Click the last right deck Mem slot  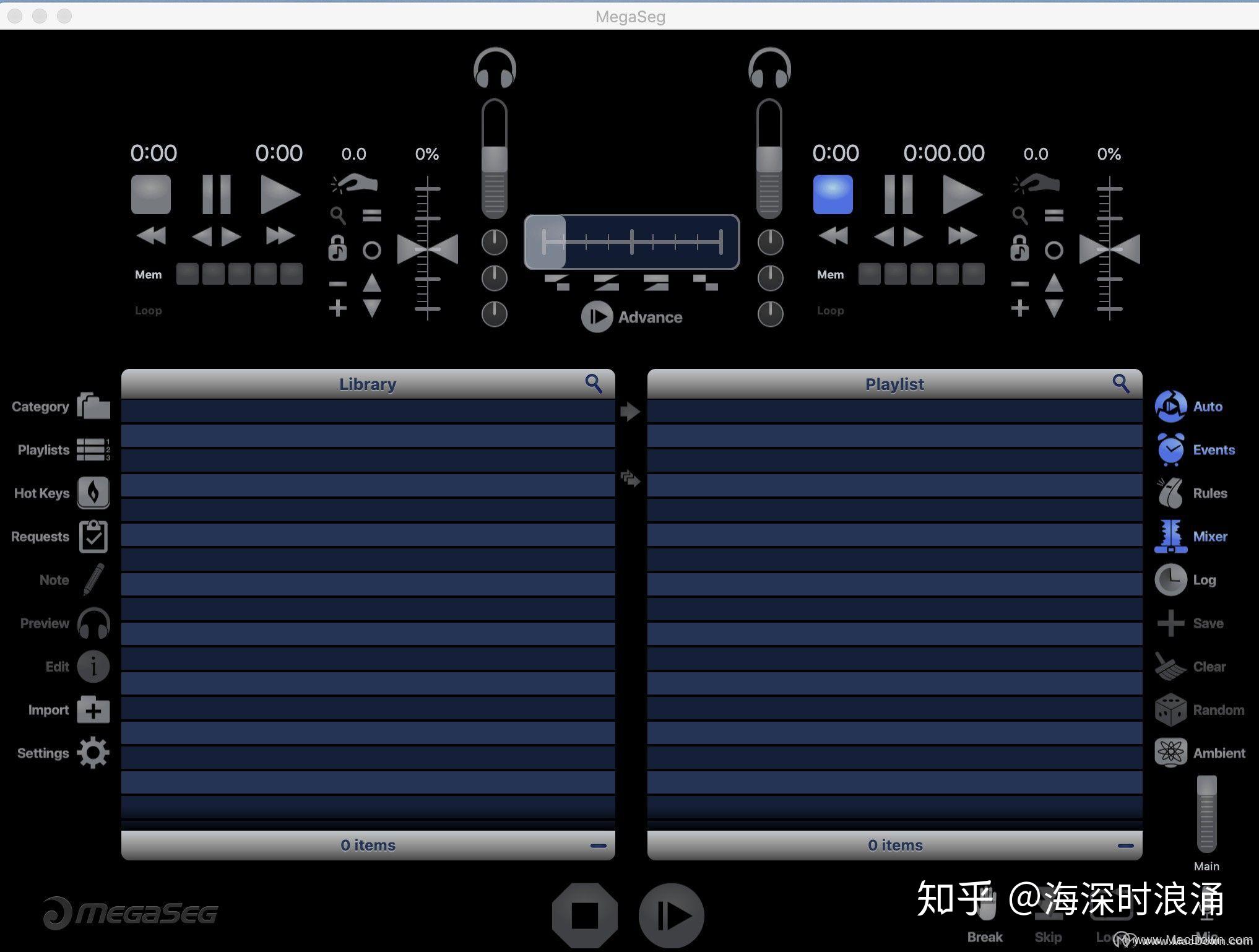pyautogui.click(x=974, y=274)
